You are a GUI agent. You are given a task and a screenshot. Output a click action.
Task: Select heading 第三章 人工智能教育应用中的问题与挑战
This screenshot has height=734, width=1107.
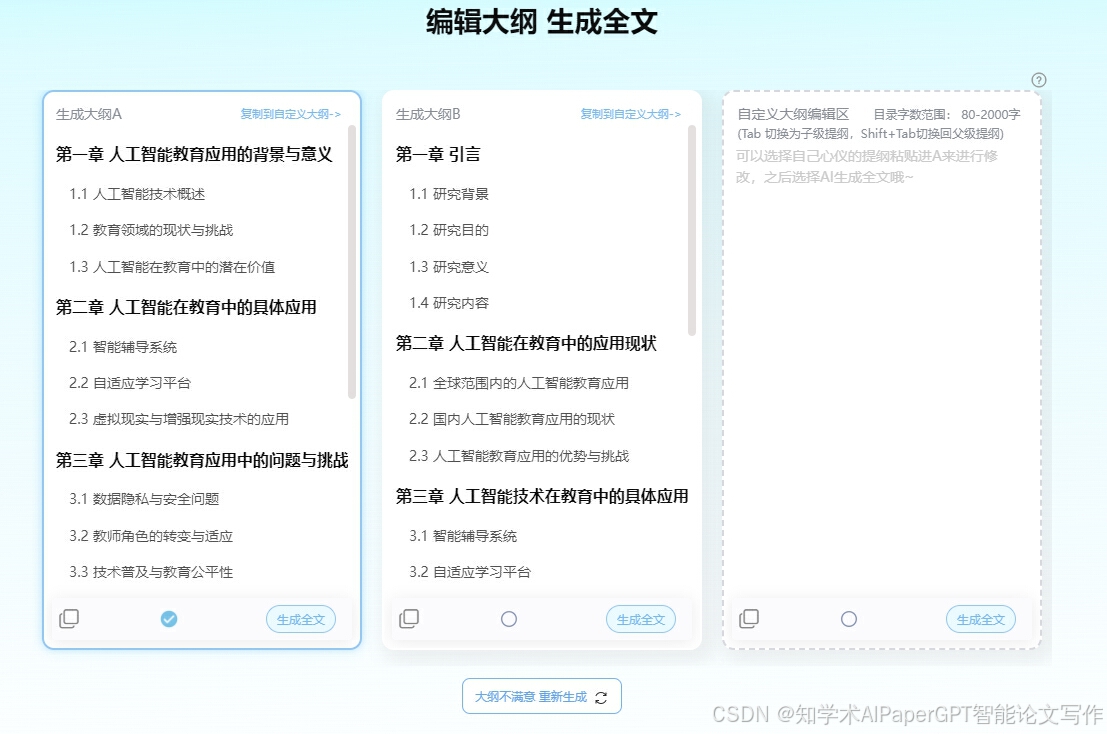click(202, 460)
